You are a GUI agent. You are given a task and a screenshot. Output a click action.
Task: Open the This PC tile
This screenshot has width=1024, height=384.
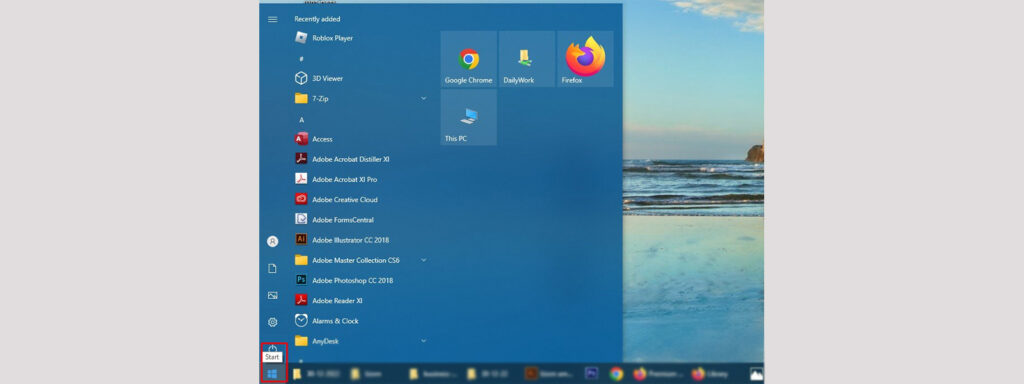point(468,118)
